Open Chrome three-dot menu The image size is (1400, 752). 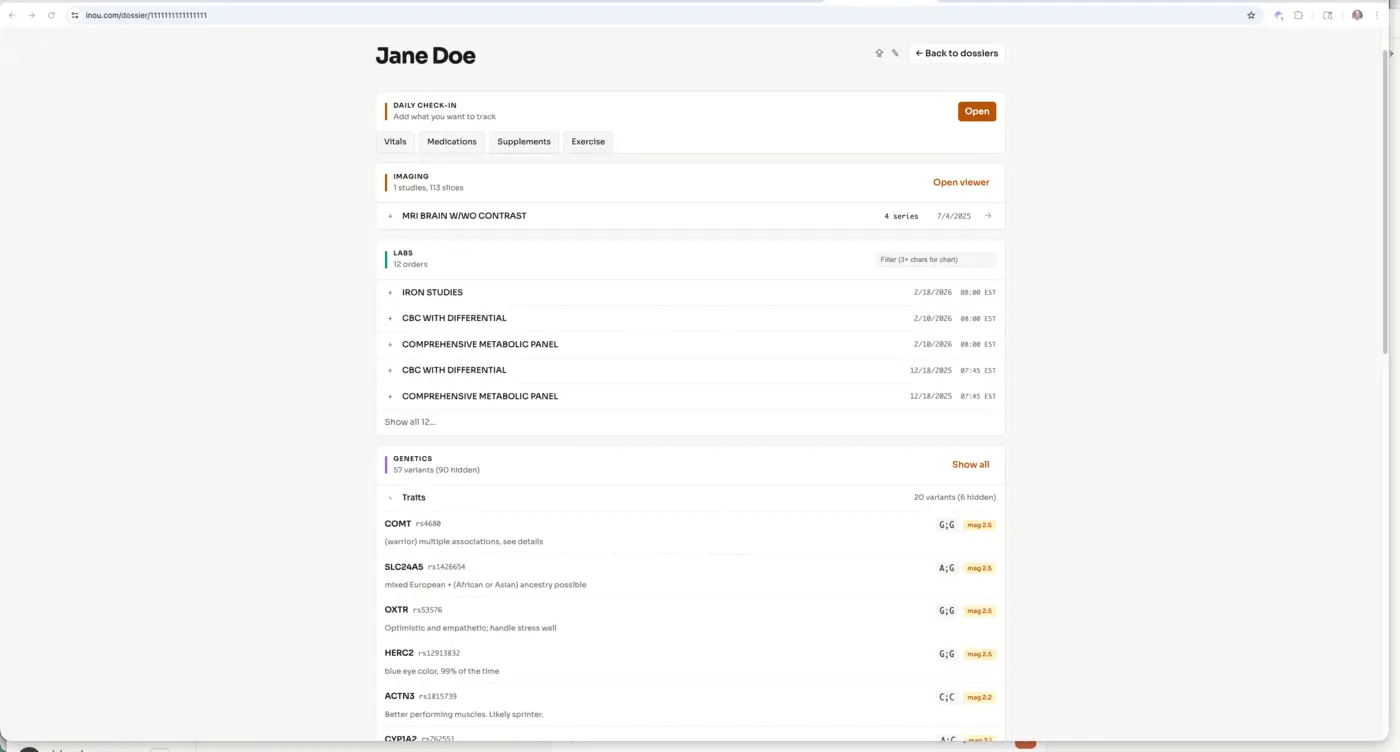coord(1377,15)
